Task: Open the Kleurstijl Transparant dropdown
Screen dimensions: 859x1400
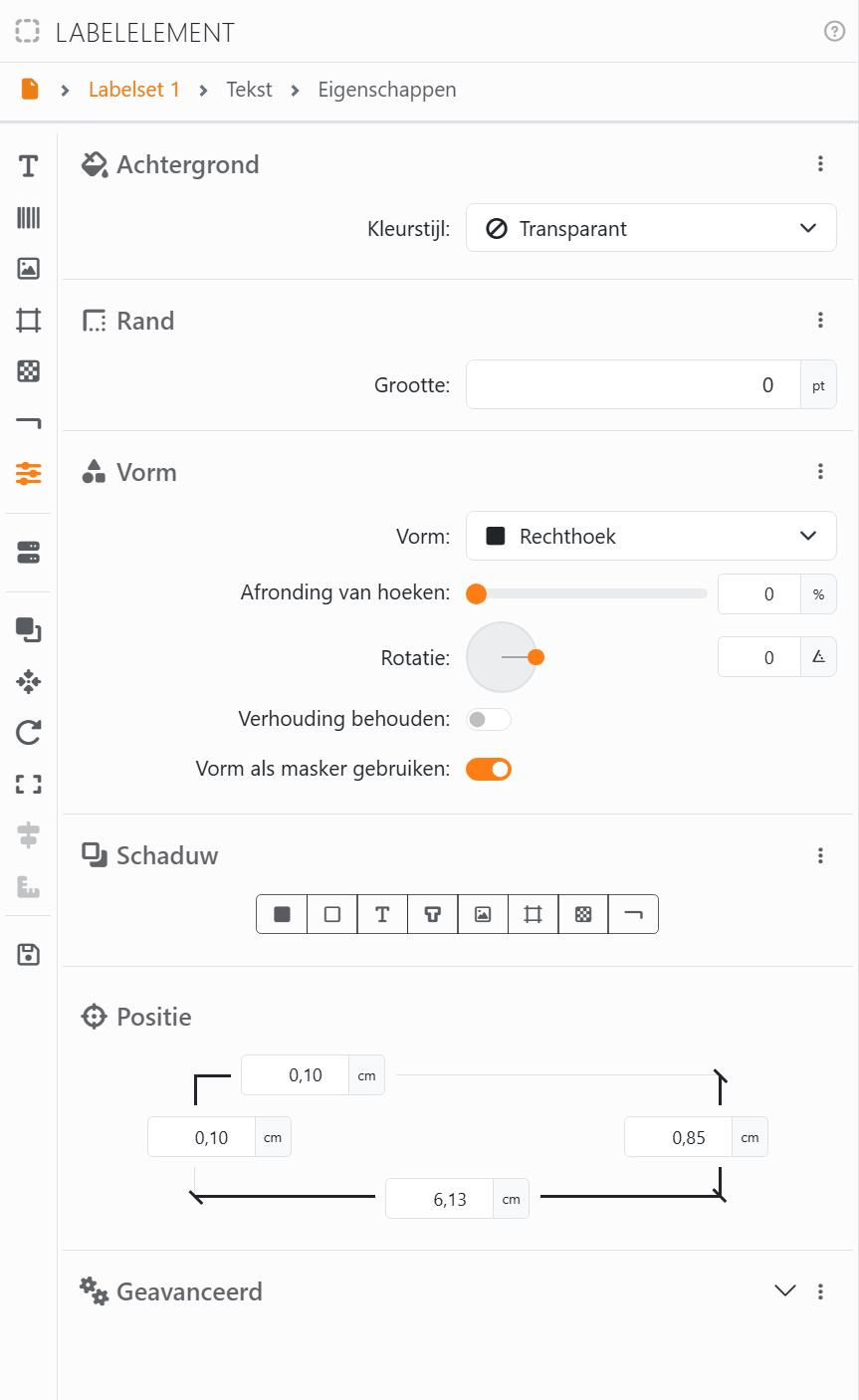Action: point(651,228)
